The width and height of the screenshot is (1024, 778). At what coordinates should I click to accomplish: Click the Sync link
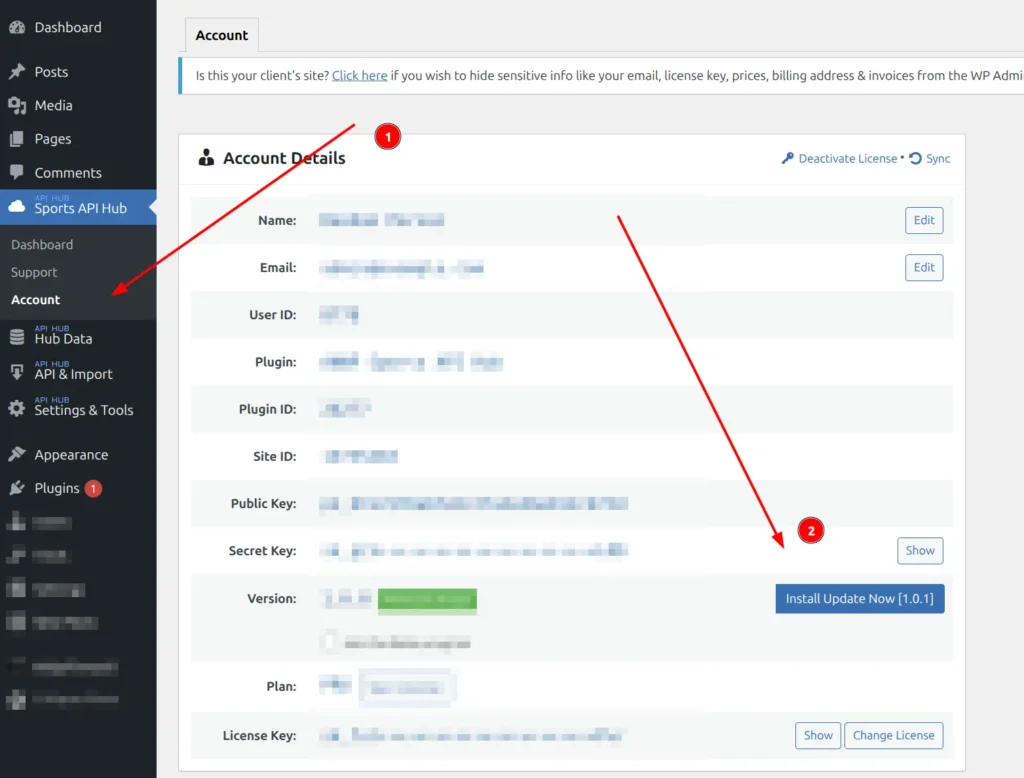pos(938,158)
